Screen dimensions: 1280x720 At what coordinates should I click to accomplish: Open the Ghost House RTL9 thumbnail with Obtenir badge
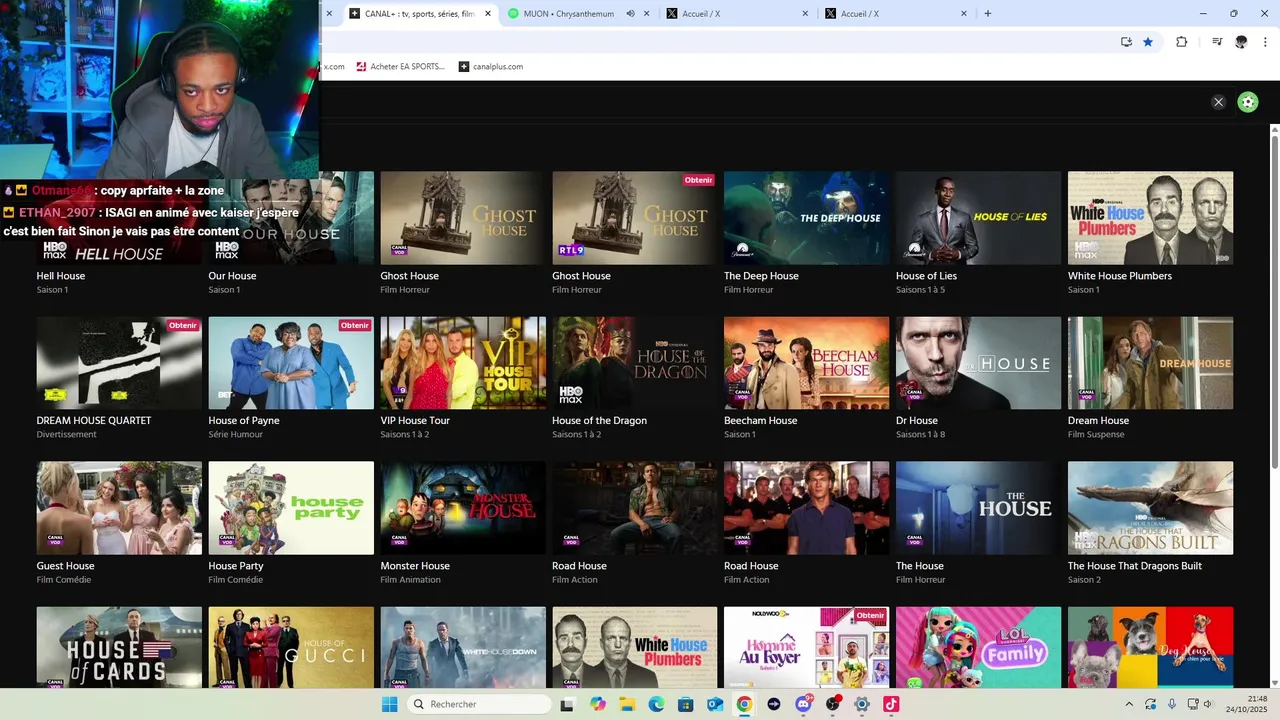[x=634, y=218]
